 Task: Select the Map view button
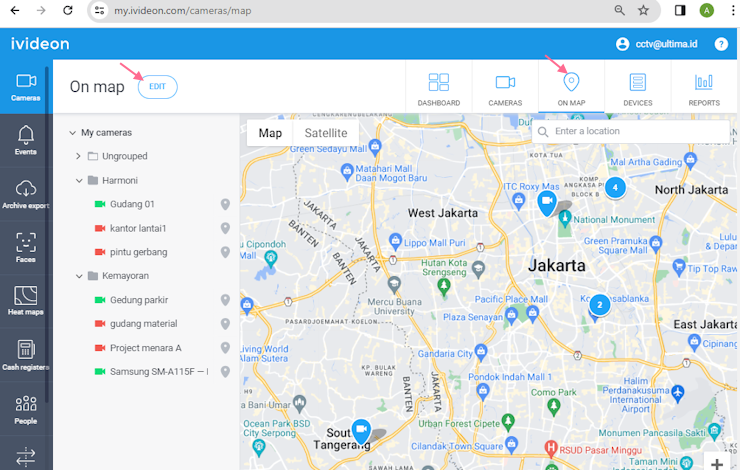coord(270,133)
